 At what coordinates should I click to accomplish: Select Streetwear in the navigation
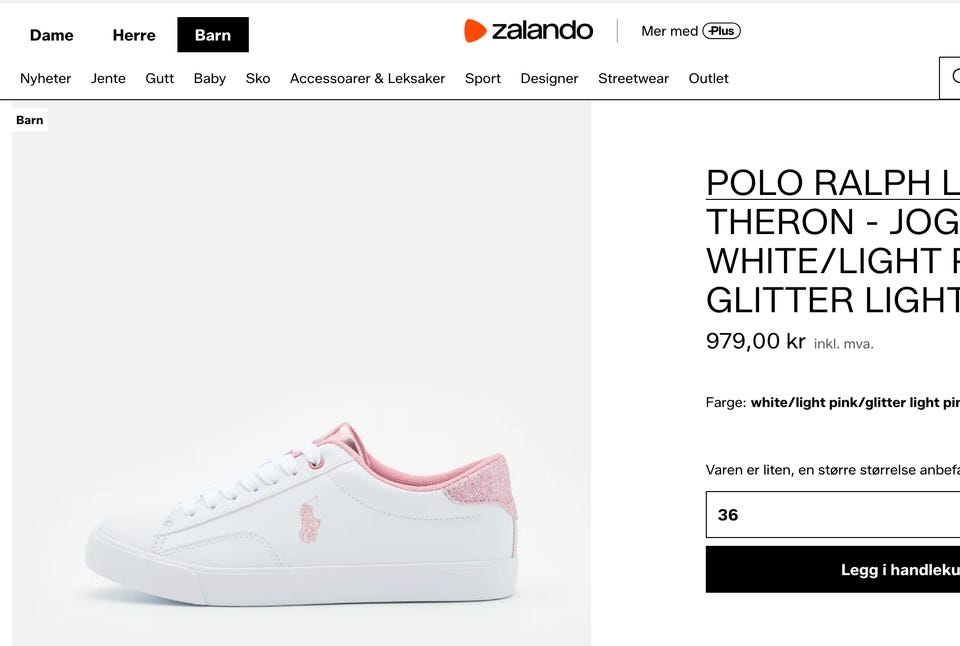(633, 78)
